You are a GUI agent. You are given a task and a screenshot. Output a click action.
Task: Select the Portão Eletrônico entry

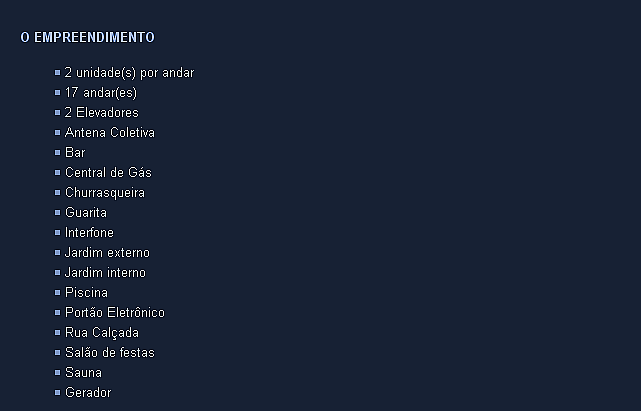114,313
